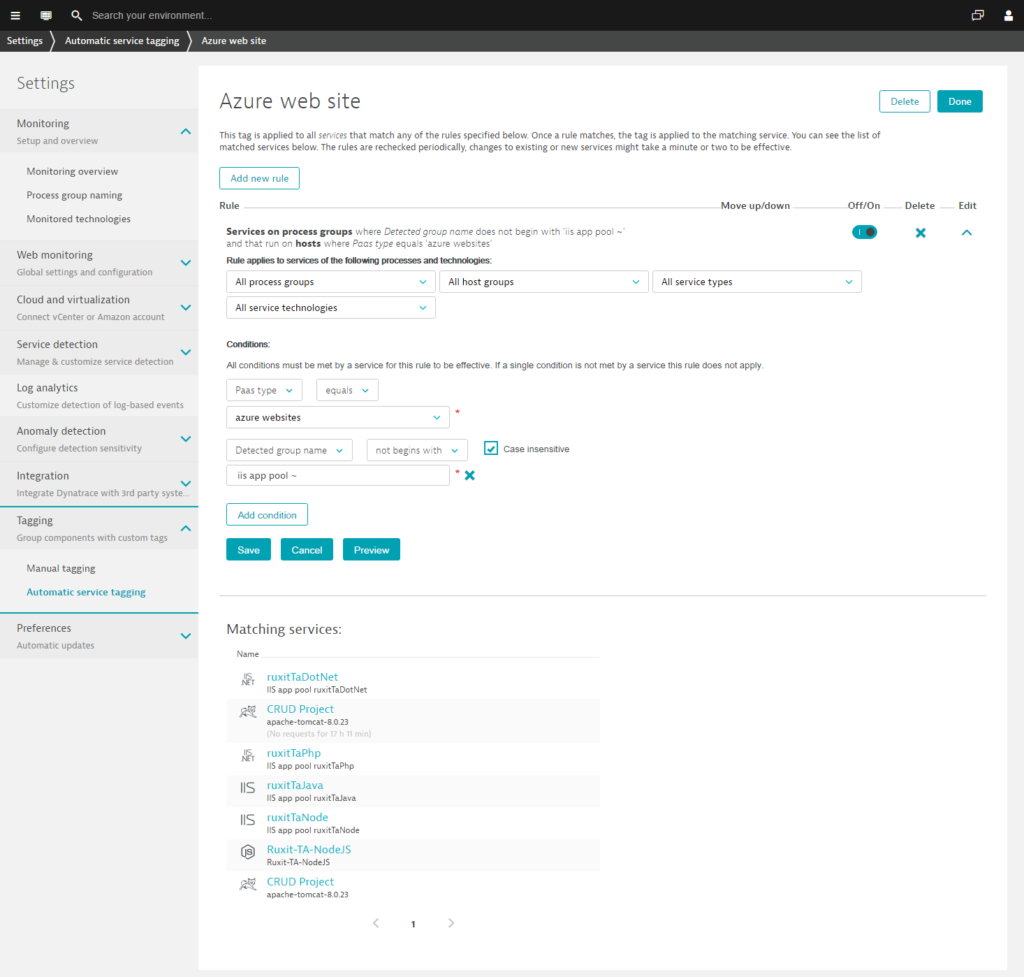Go to Automatic service tagging breadcrumb
Viewport: 1024px width, 977px height.
[x=121, y=40]
